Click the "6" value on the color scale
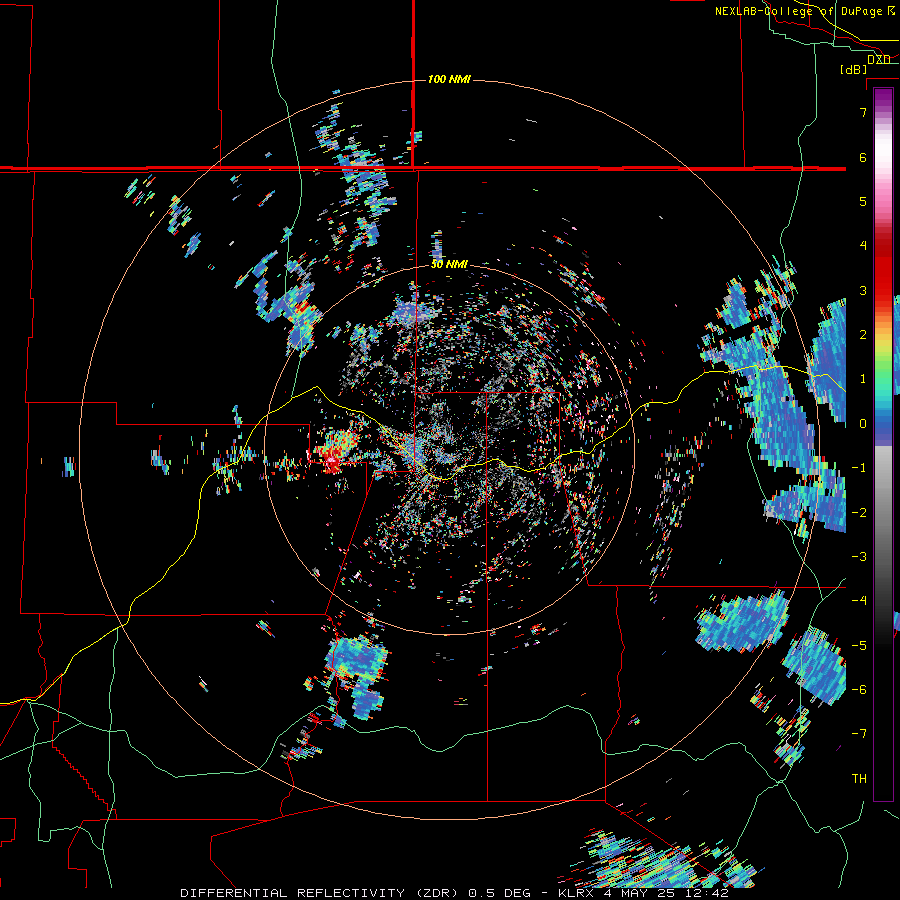Image resolution: width=900 pixels, height=900 pixels. pos(863,157)
